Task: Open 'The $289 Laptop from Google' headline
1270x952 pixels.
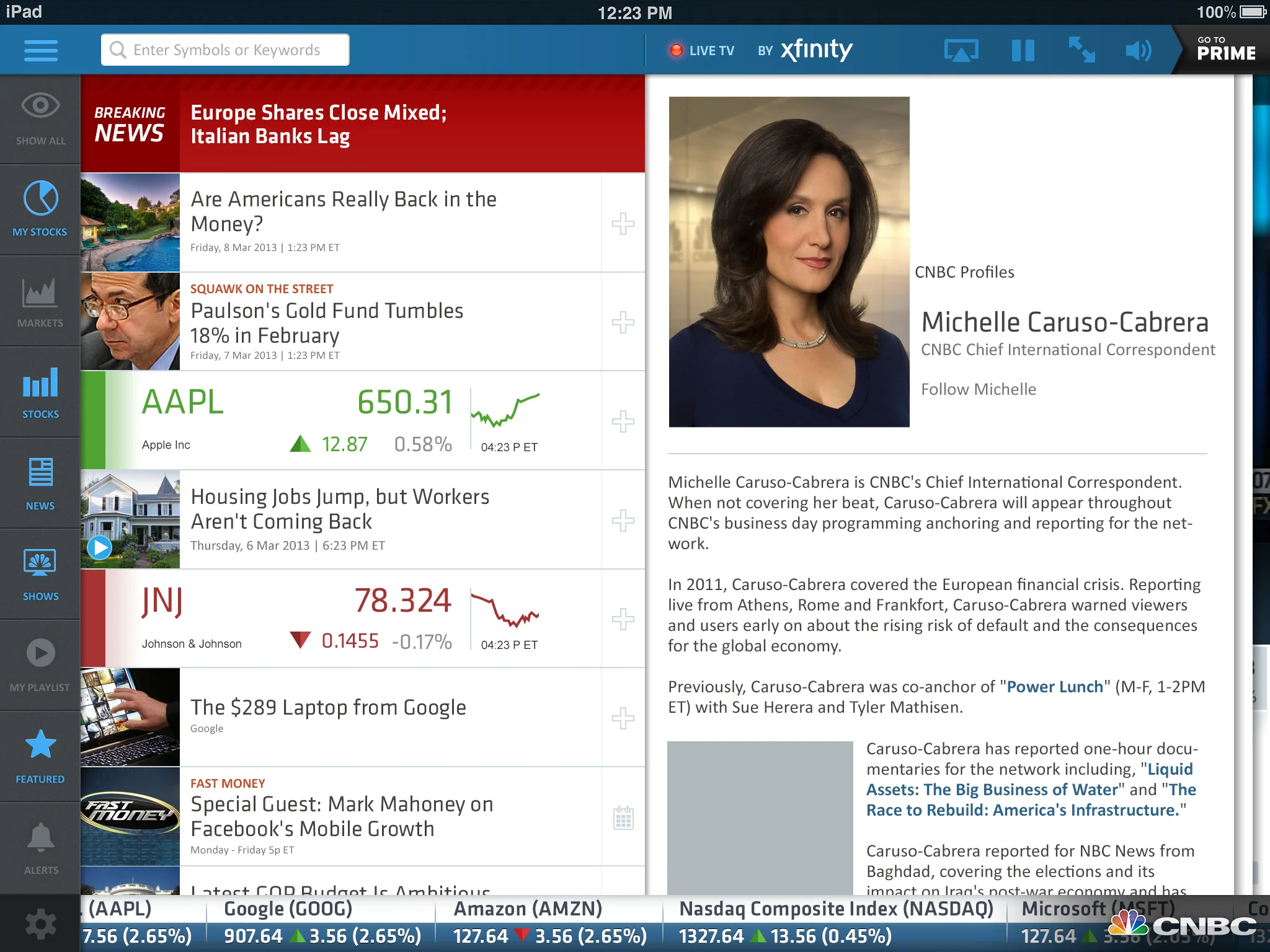Action: click(328, 707)
